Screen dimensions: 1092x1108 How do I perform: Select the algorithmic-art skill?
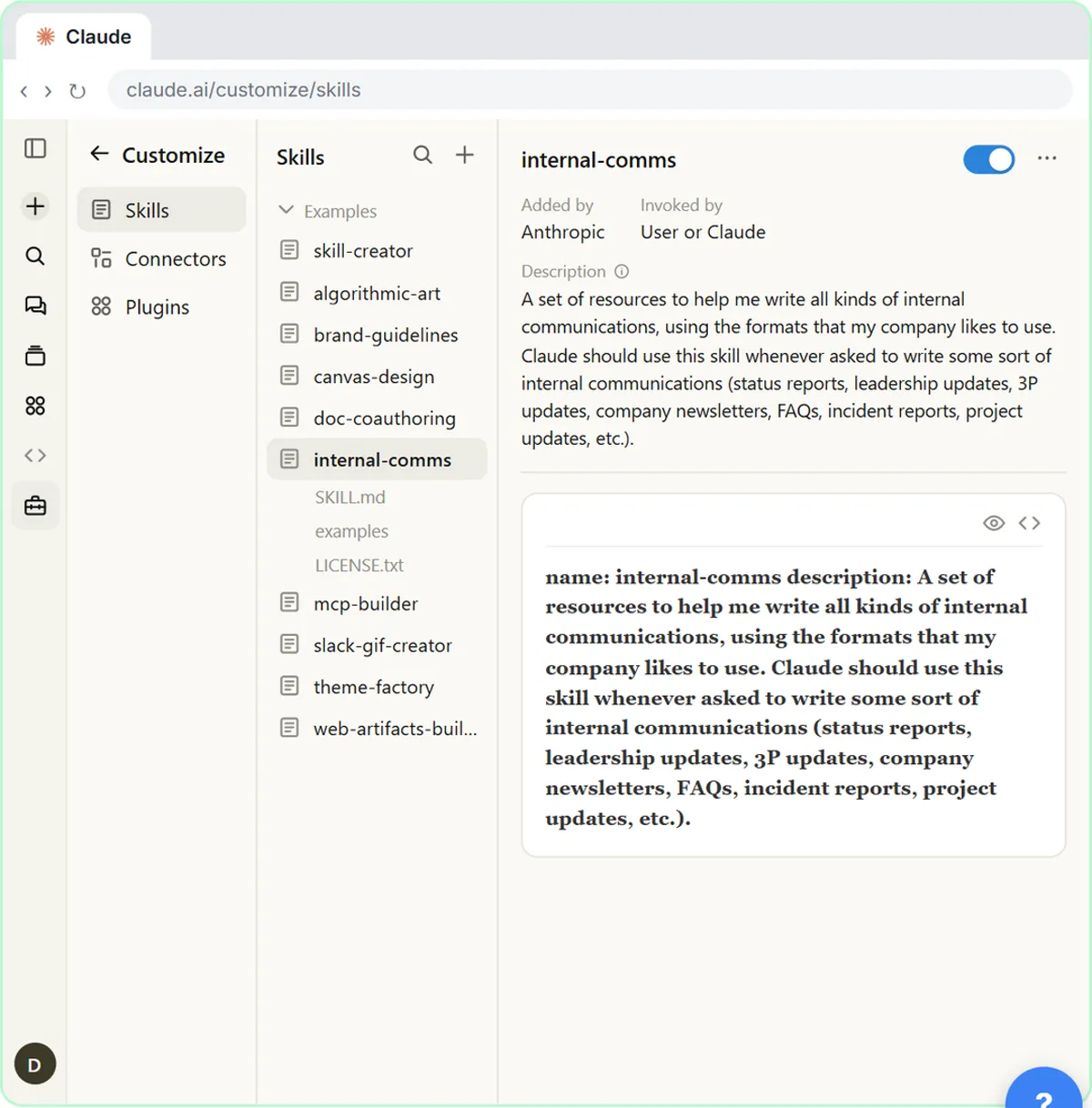377,293
